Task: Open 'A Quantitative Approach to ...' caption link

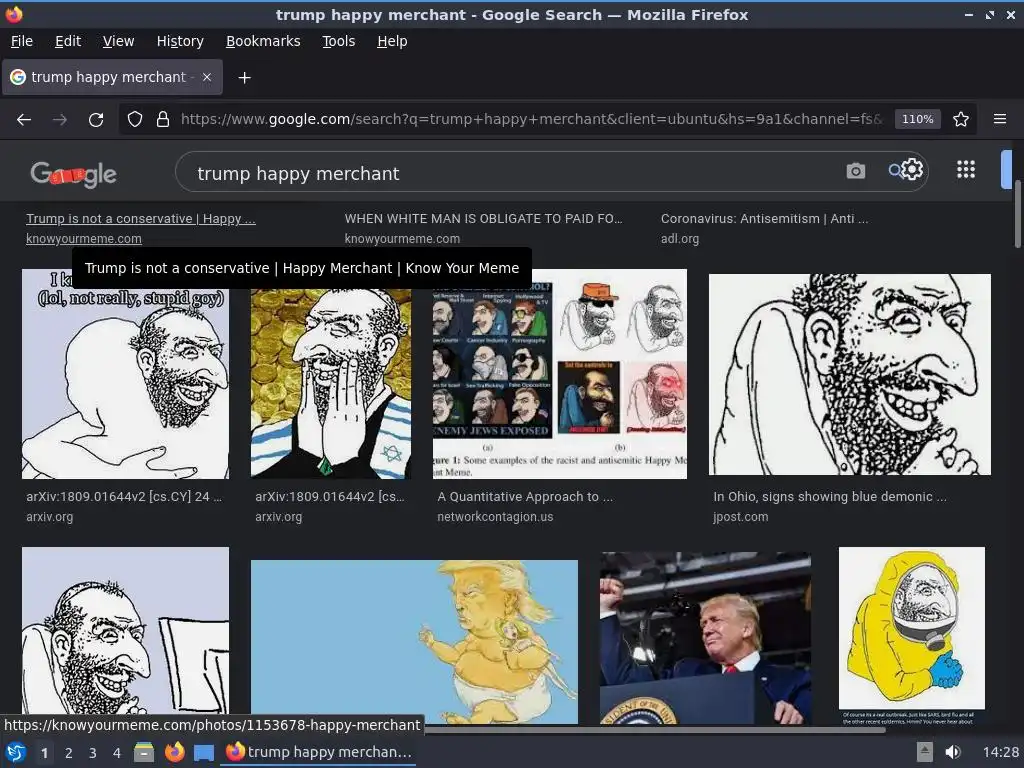Action: coord(525,497)
